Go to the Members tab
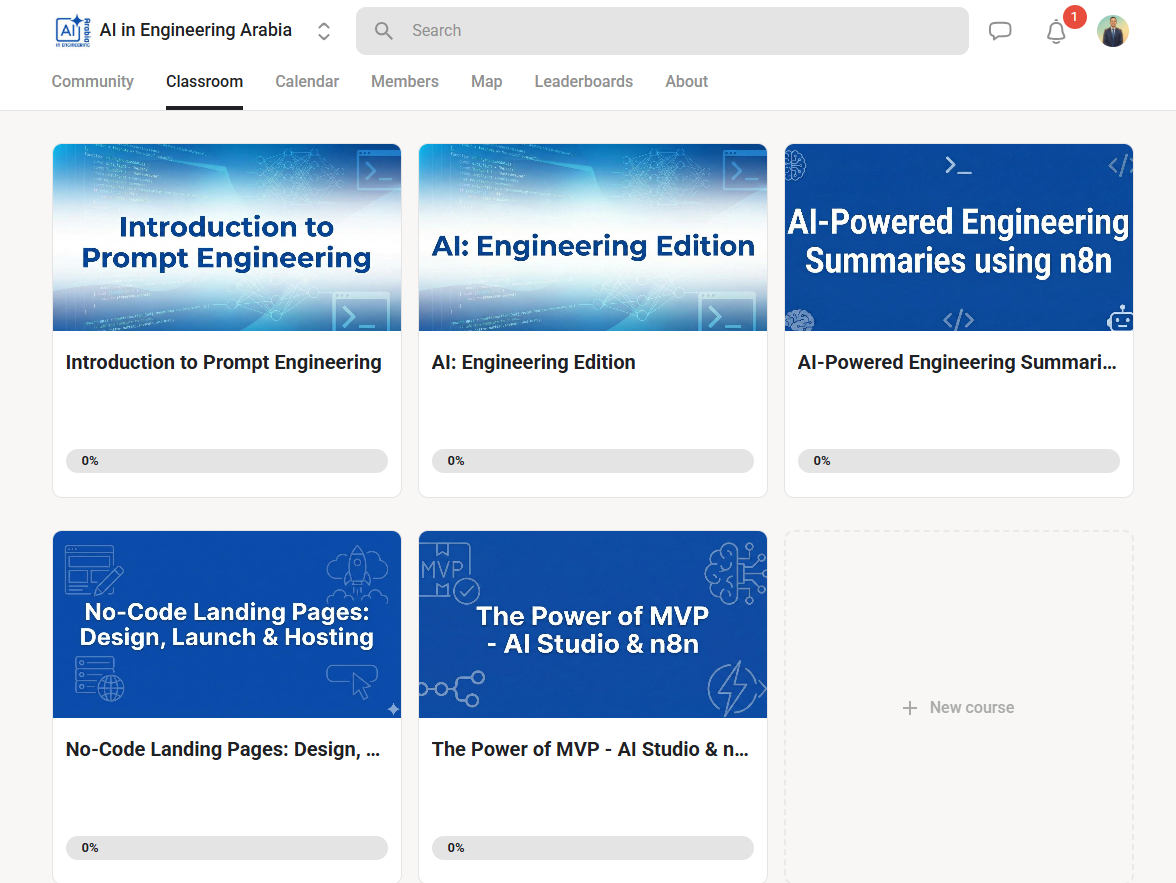 (404, 82)
